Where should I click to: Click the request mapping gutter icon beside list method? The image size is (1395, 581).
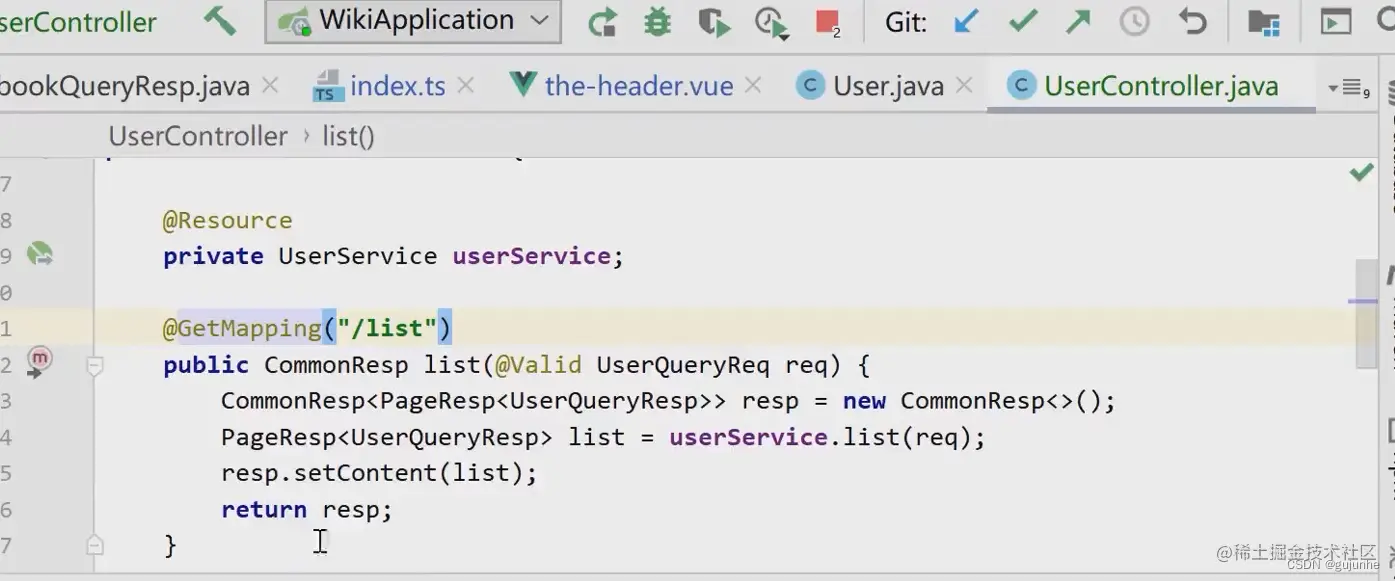pyautogui.click(x=39, y=360)
